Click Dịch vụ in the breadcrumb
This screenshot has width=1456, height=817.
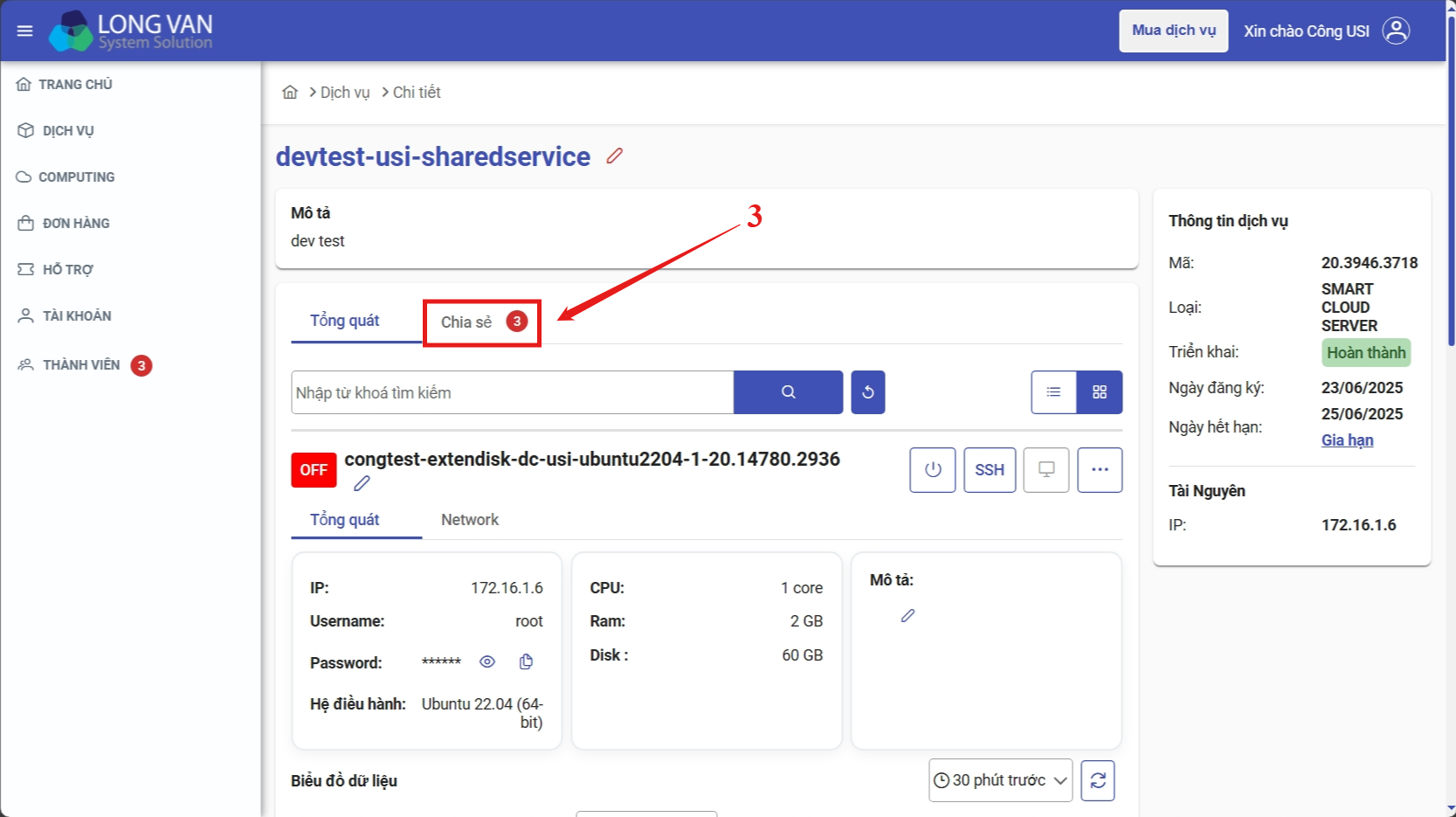pyautogui.click(x=345, y=93)
